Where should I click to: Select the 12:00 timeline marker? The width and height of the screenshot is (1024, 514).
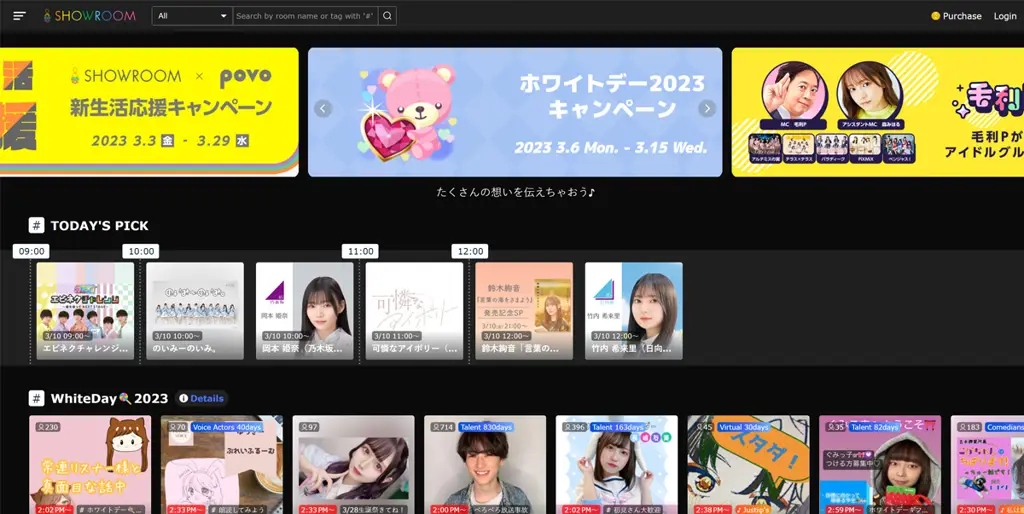click(x=470, y=251)
